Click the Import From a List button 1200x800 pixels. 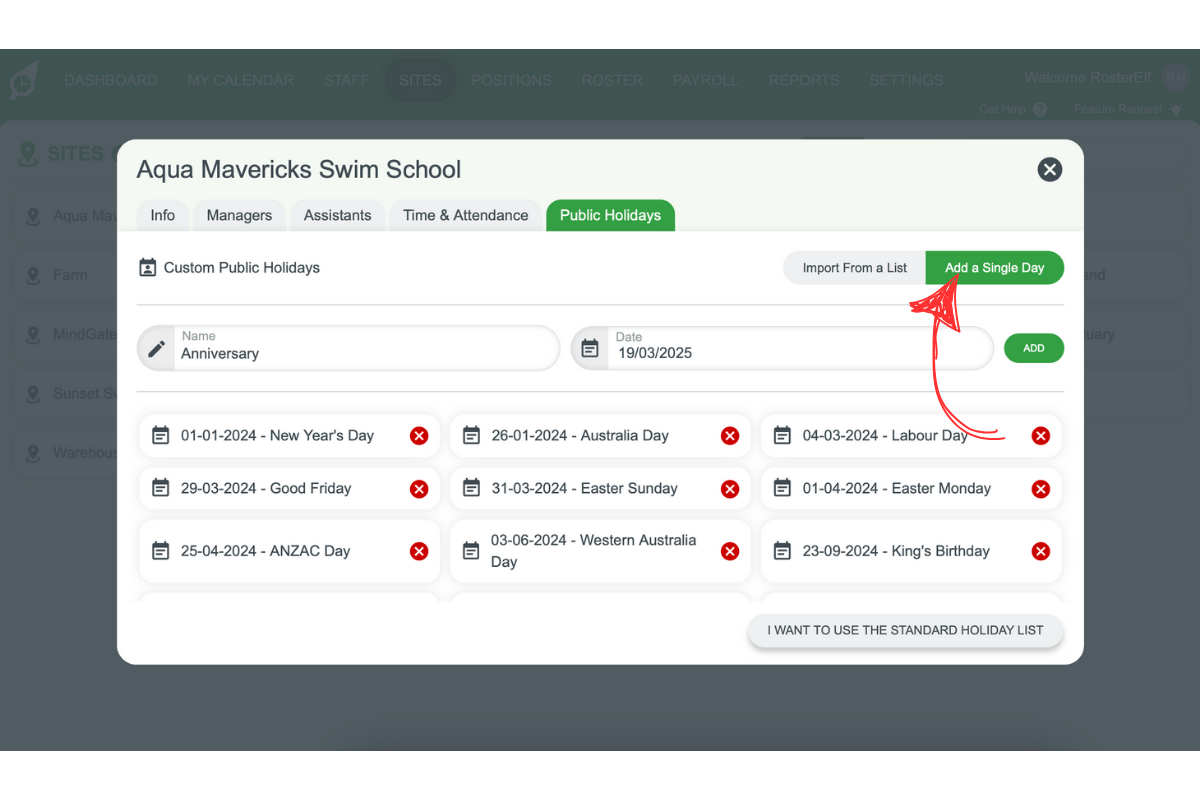tap(854, 267)
